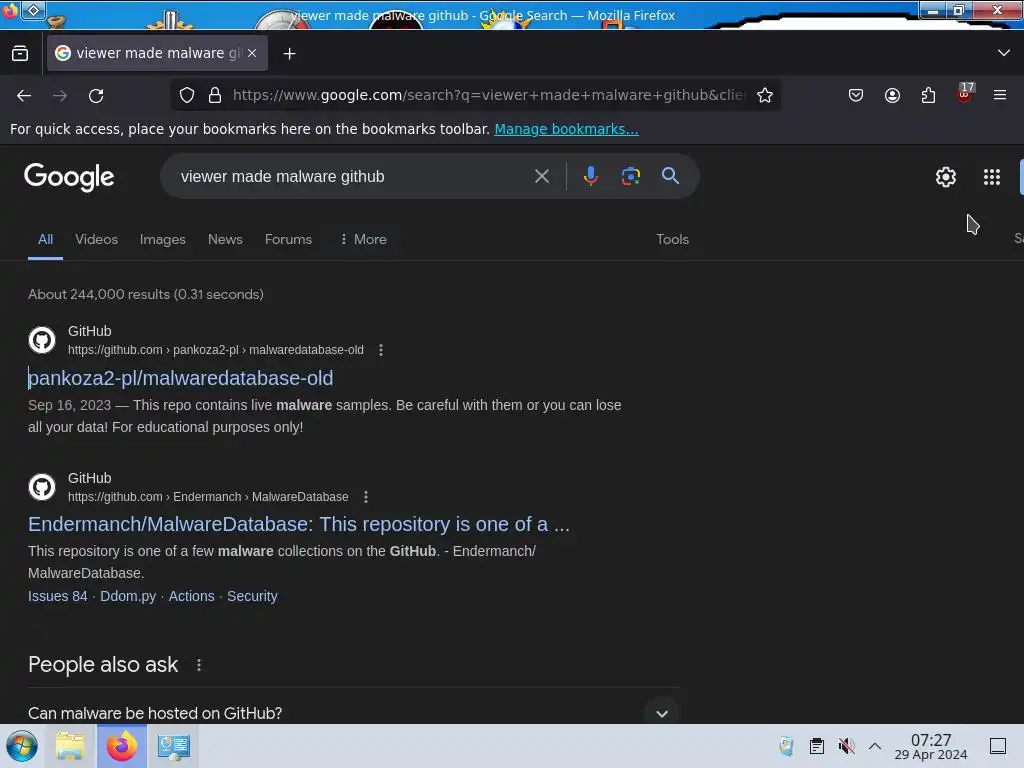Screen dimensions: 1024x768
Task: Open Security sitelink
Action: pyautogui.click(x=252, y=596)
